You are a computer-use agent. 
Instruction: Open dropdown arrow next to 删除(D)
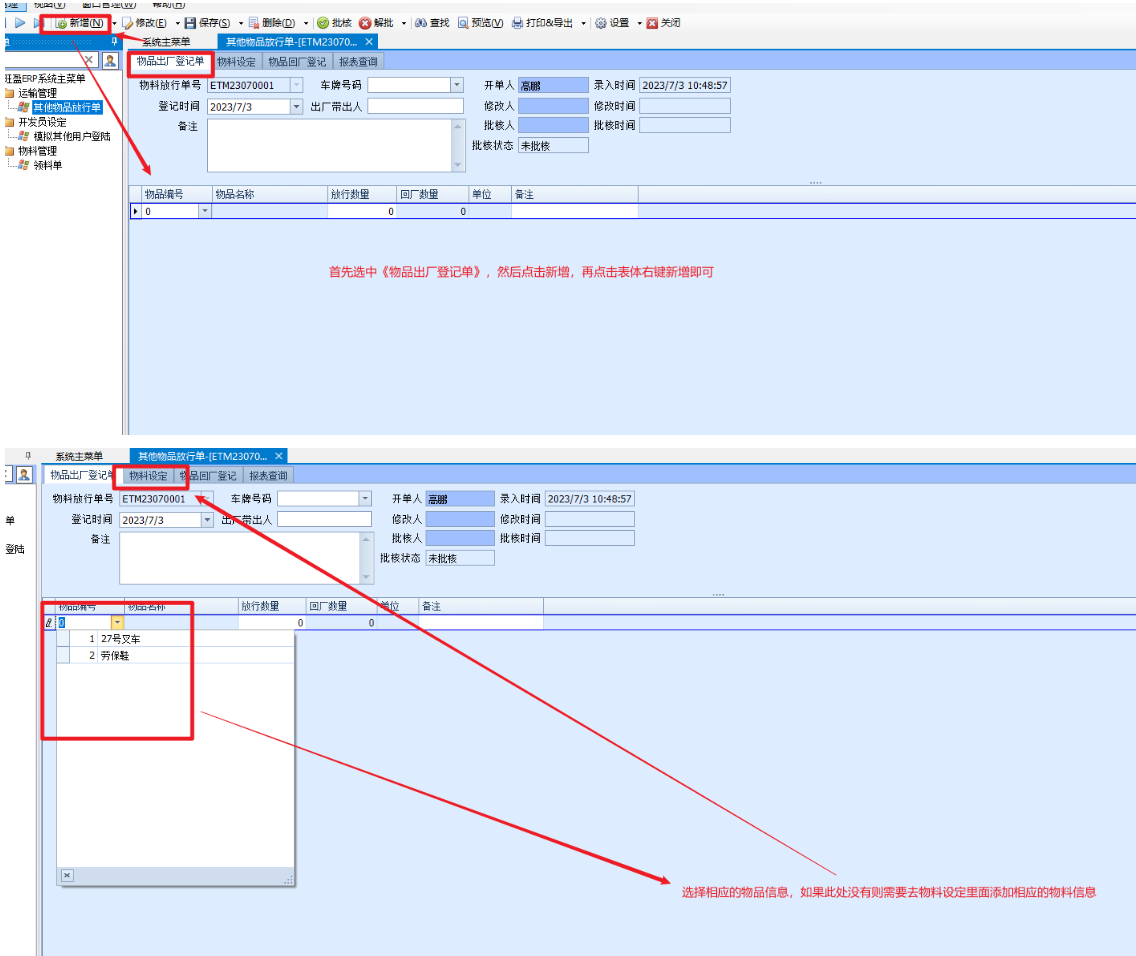[x=305, y=24]
